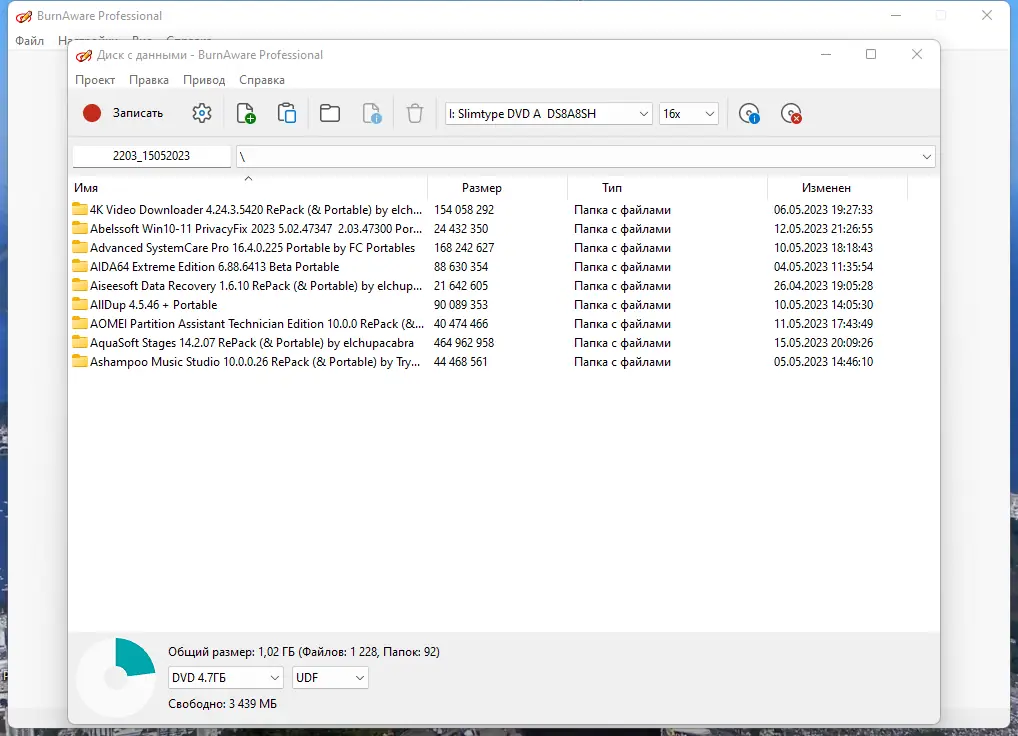Click the erase disc icon

pyautogui.click(x=791, y=114)
